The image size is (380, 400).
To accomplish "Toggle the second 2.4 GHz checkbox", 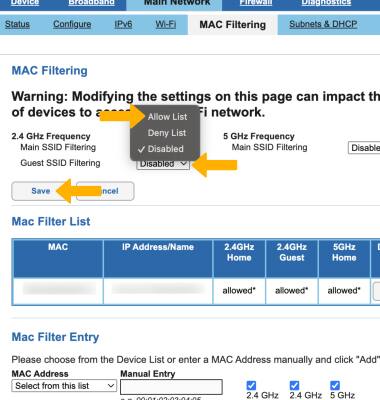I will 294,385.
